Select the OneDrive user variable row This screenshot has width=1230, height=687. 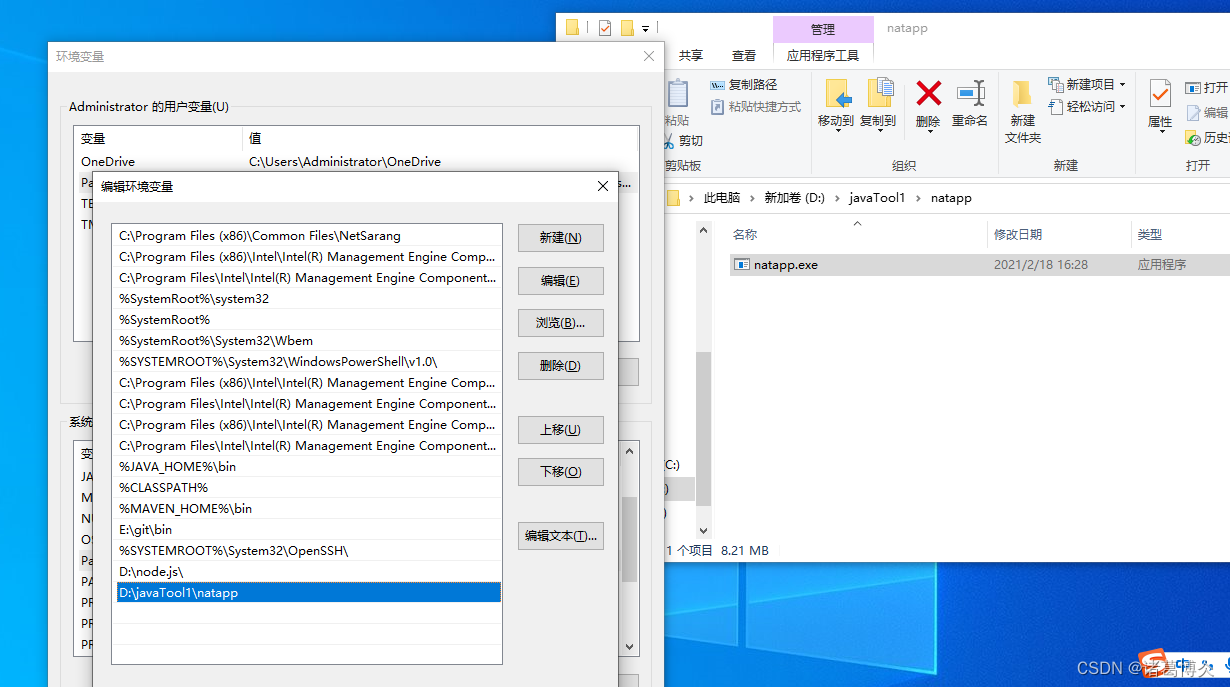[356, 161]
